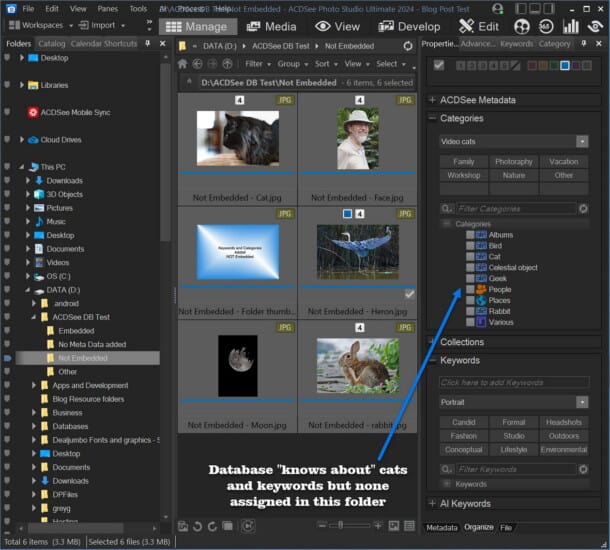This screenshot has height=550, width=610.
Task: Click the Headshots keyword button
Action: pos(564,423)
